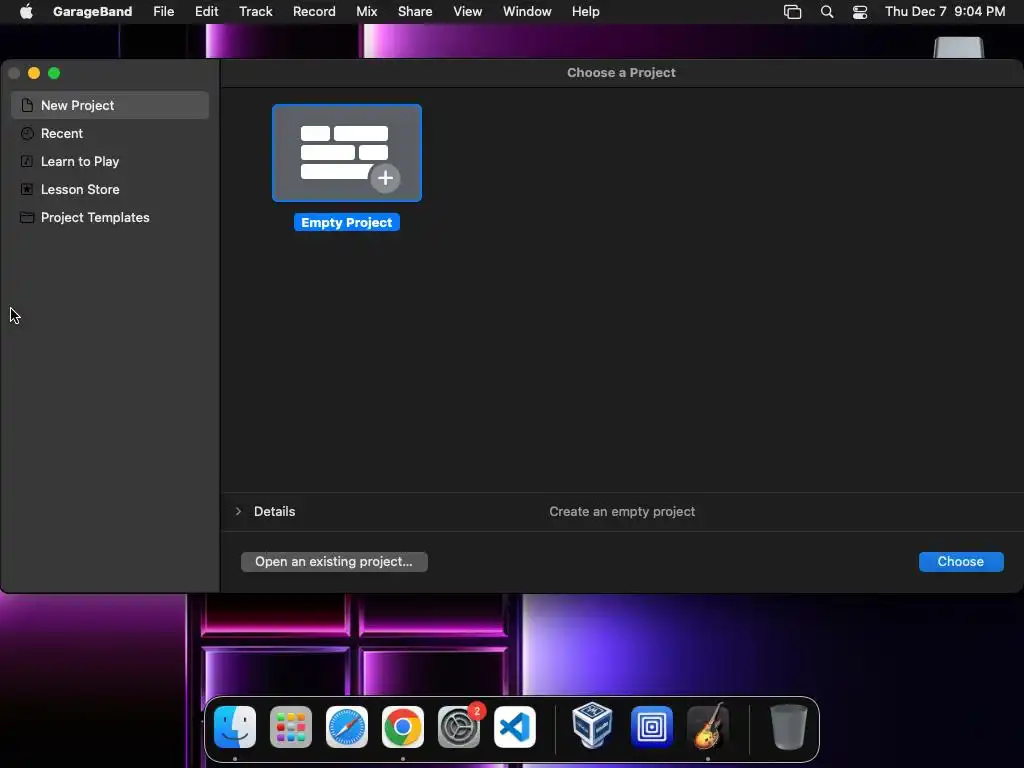Open Spotlight search in menu bar
This screenshot has width=1024, height=768.
pos(827,12)
